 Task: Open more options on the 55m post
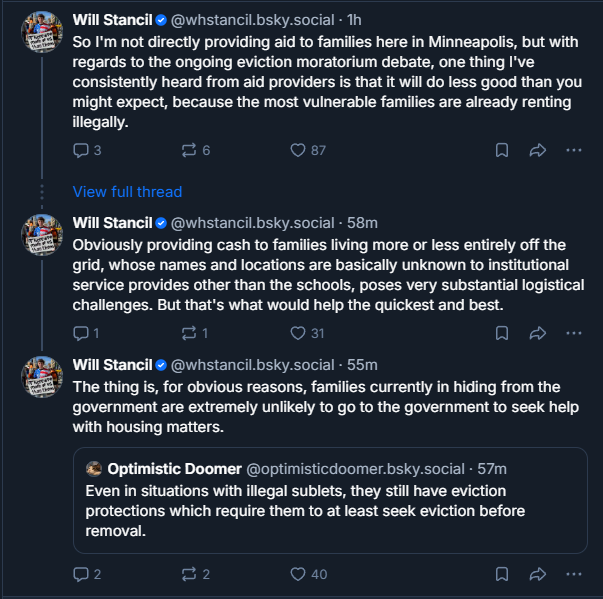pos(574,574)
